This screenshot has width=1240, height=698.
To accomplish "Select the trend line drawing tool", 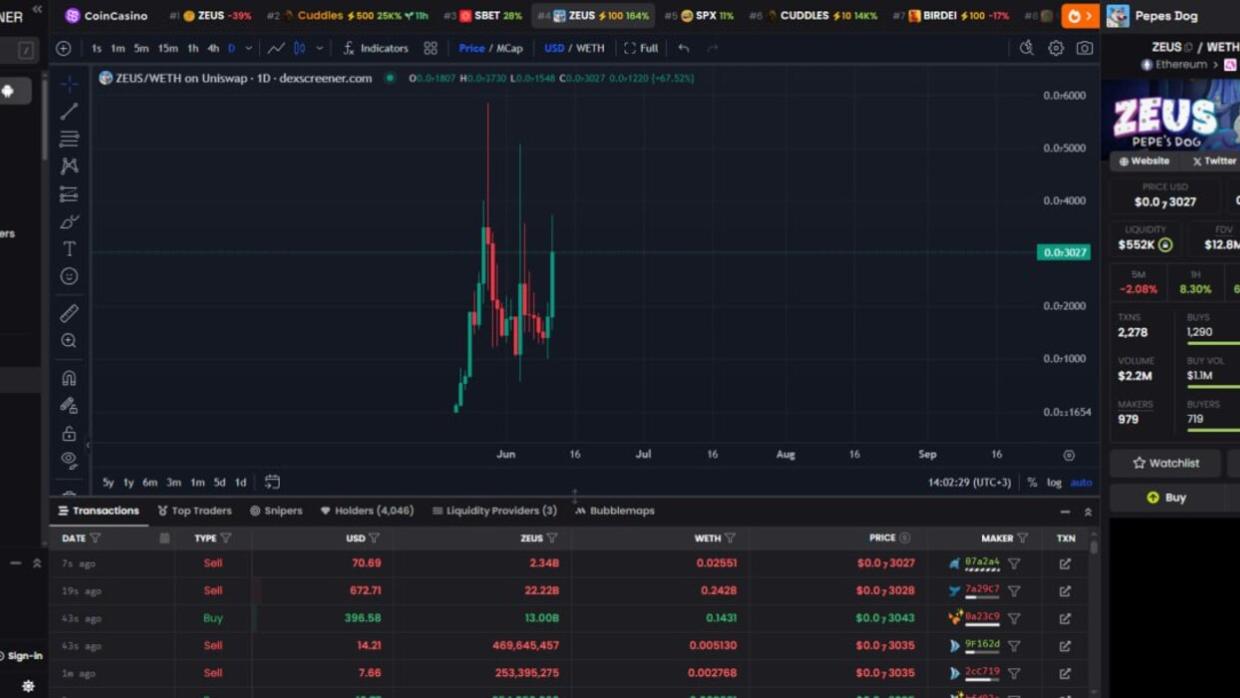I will coord(69,111).
